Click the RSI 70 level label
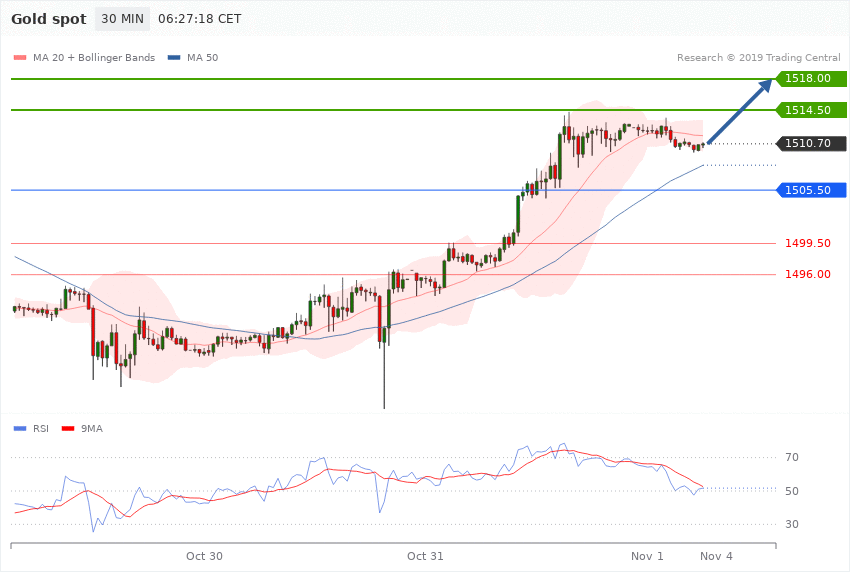Viewport: 850px width, 576px height. [x=791, y=457]
